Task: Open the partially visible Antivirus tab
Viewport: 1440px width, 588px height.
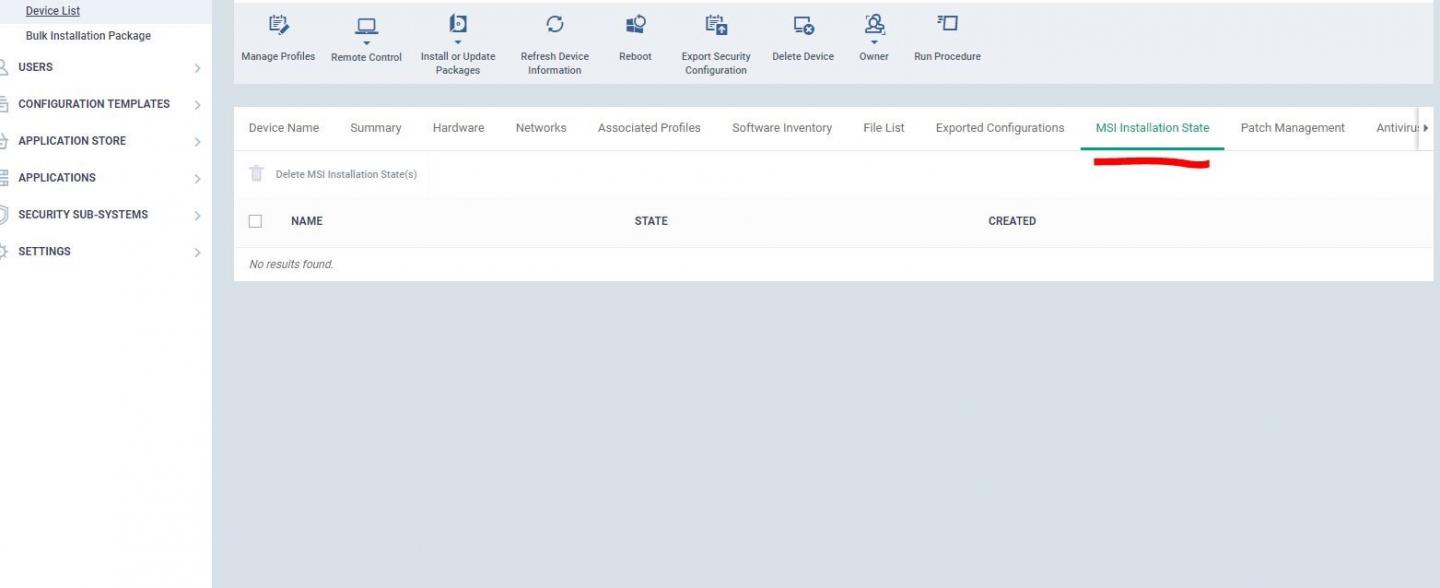Action: [x=1397, y=128]
